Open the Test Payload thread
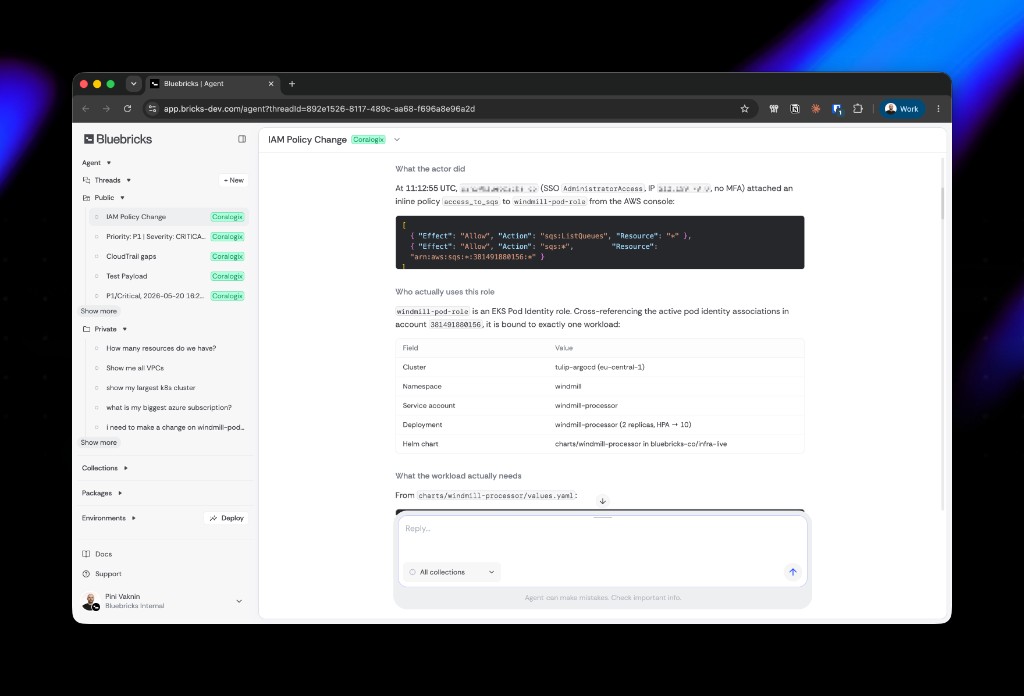Image resolution: width=1024 pixels, height=696 pixels. coord(167,276)
